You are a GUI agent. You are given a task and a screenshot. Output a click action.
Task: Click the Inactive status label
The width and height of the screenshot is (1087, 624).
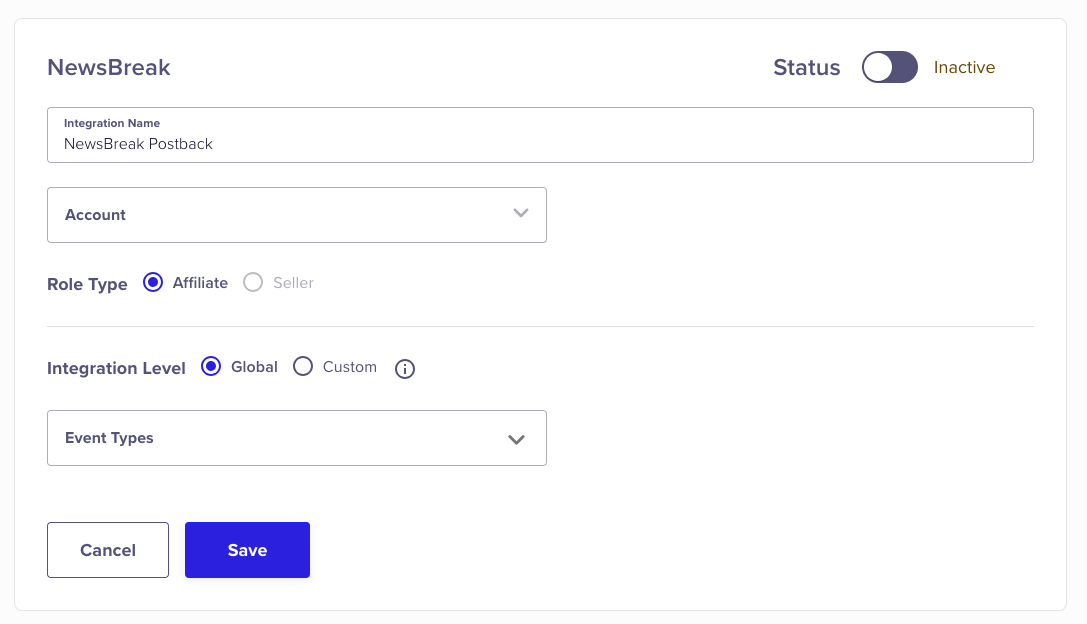coord(964,68)
